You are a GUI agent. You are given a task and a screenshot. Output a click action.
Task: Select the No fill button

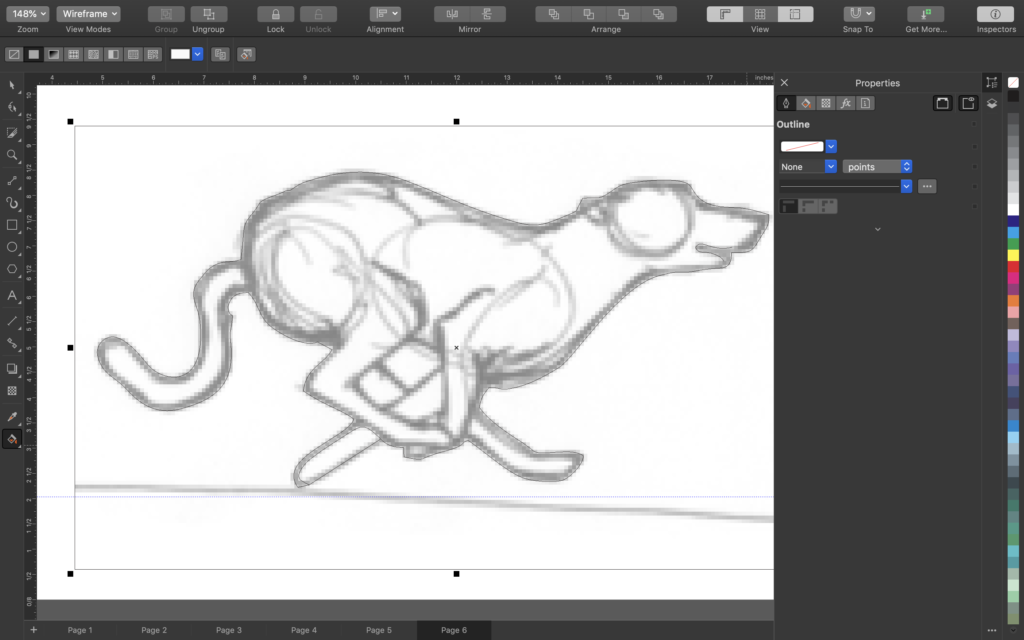[x=14, y=54]
